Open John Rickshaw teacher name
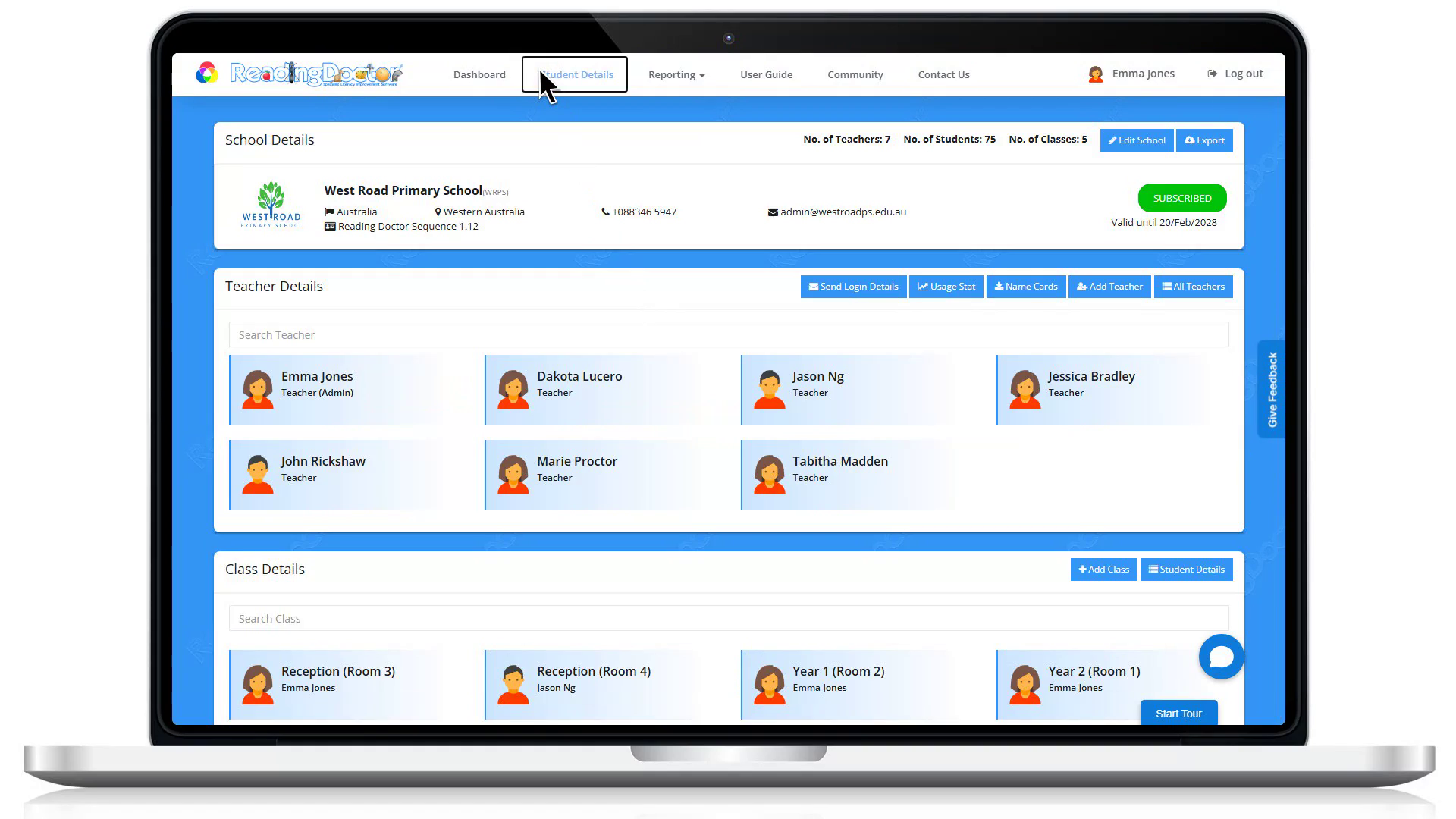Screen dimensions: 1456x819 tap(323, 461)
